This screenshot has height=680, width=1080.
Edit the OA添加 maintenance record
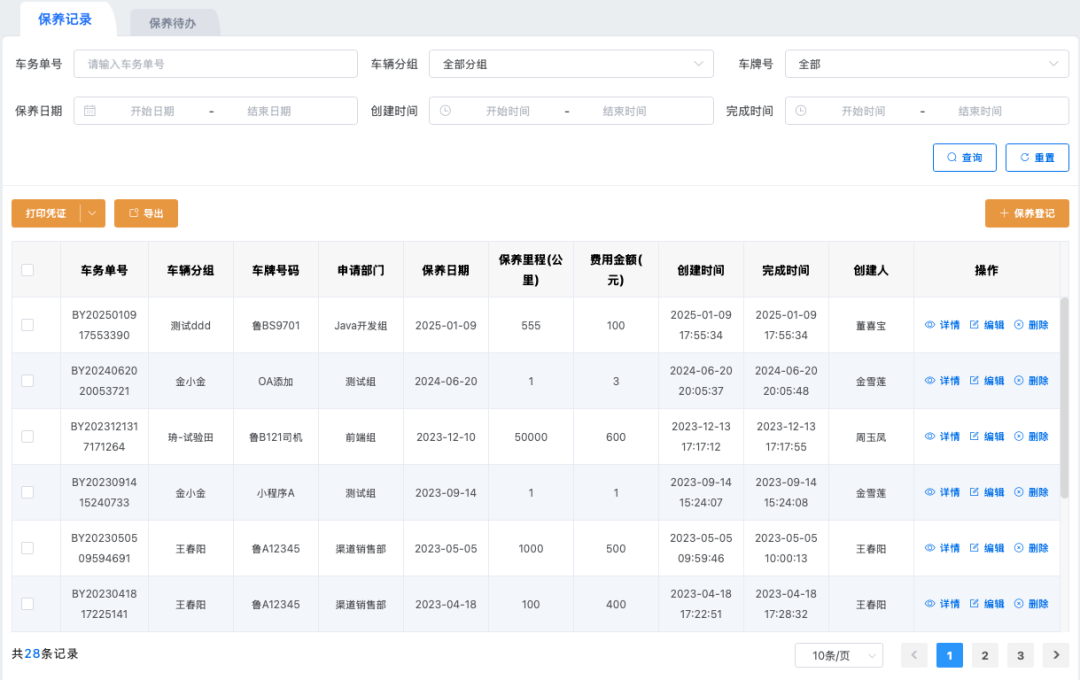986,381
